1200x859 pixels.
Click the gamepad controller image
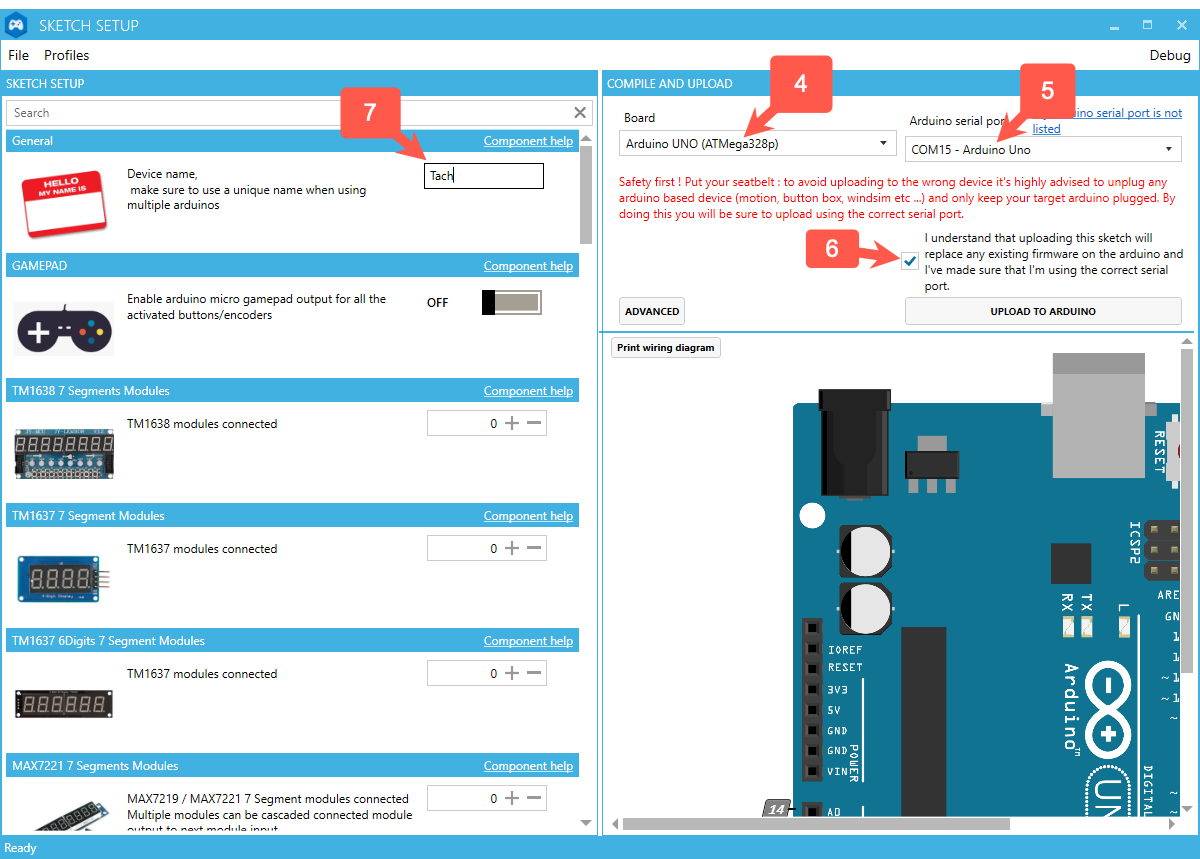pyautogui.click(x=64, y=328)
